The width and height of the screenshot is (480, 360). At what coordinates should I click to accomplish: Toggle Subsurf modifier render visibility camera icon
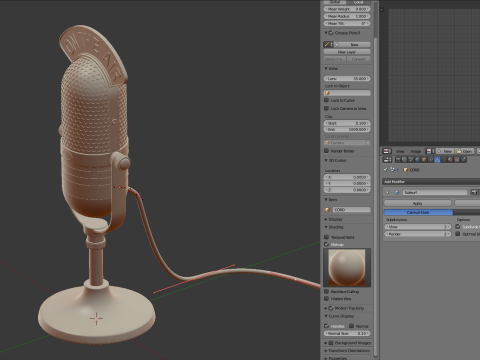pos(474,192)
